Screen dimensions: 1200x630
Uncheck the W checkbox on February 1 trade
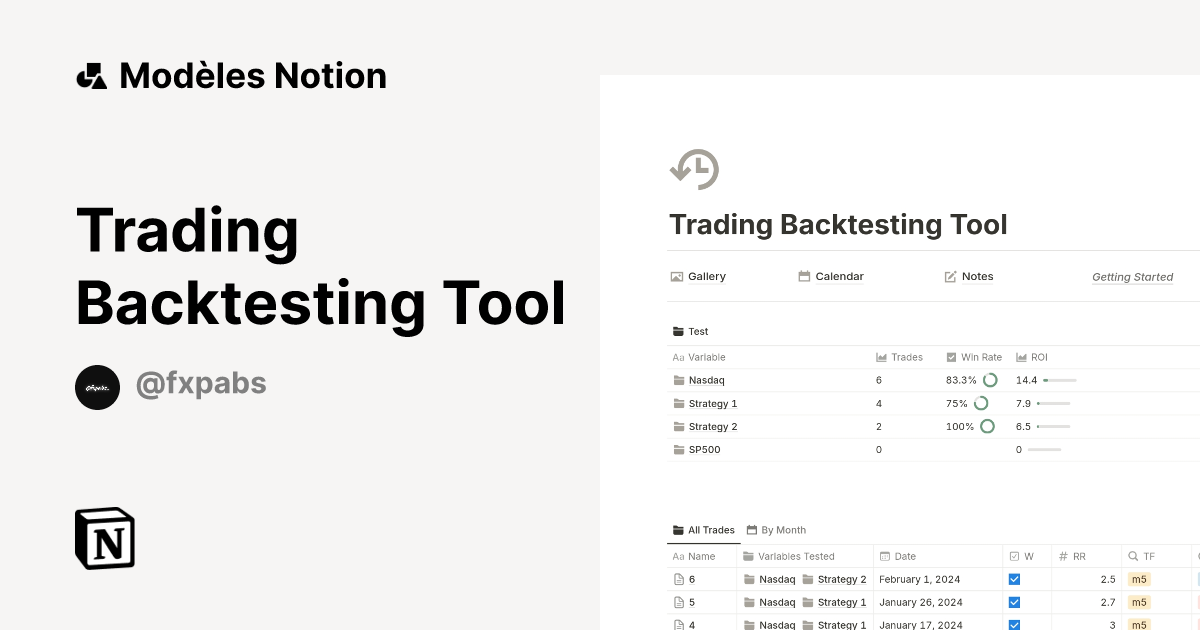pos(1014,579)
